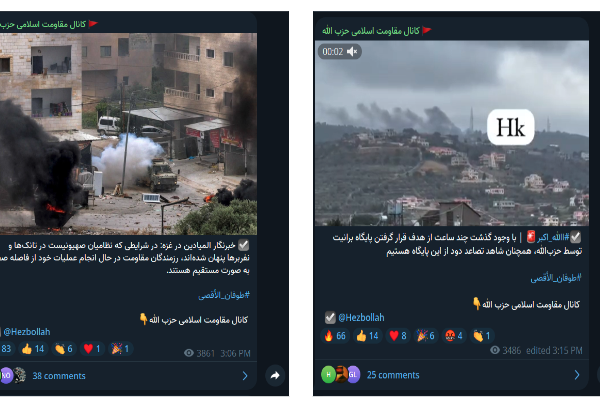Toggle party popper reaction on left post

[120, 349]
